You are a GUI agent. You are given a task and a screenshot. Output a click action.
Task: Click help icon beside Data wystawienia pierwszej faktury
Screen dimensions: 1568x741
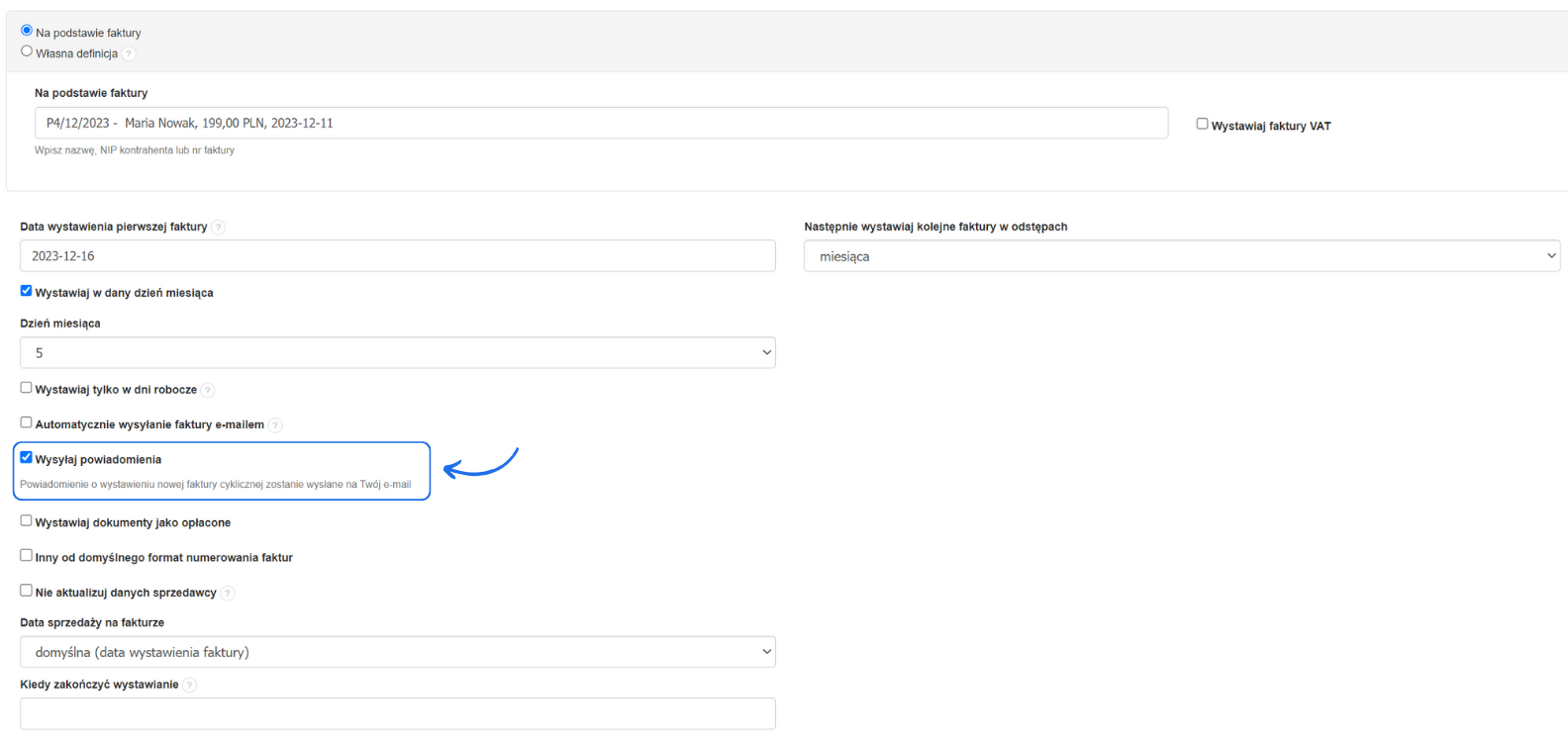pyautogui.click(x=219, y=228)
